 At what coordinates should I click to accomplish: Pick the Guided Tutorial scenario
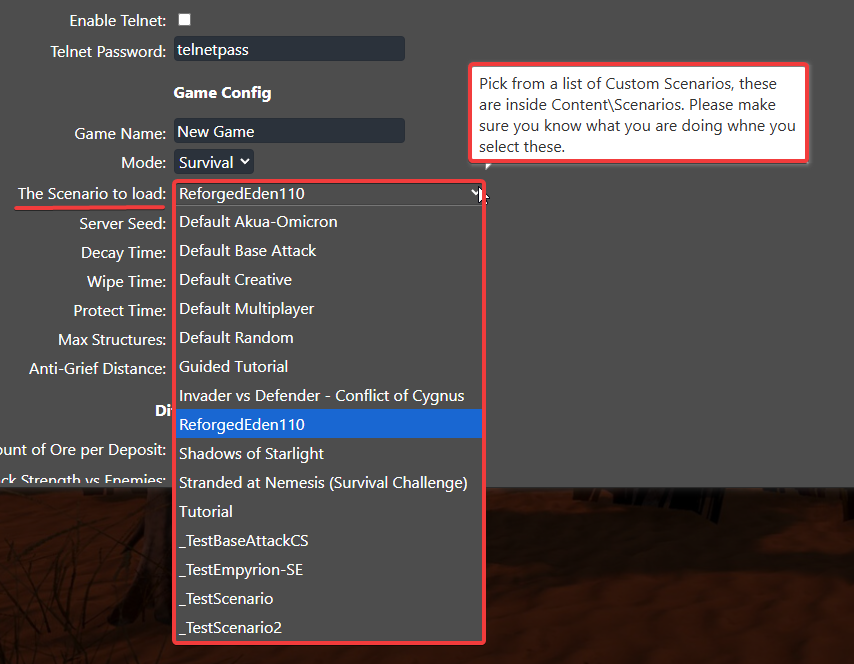tap(233, 366)
